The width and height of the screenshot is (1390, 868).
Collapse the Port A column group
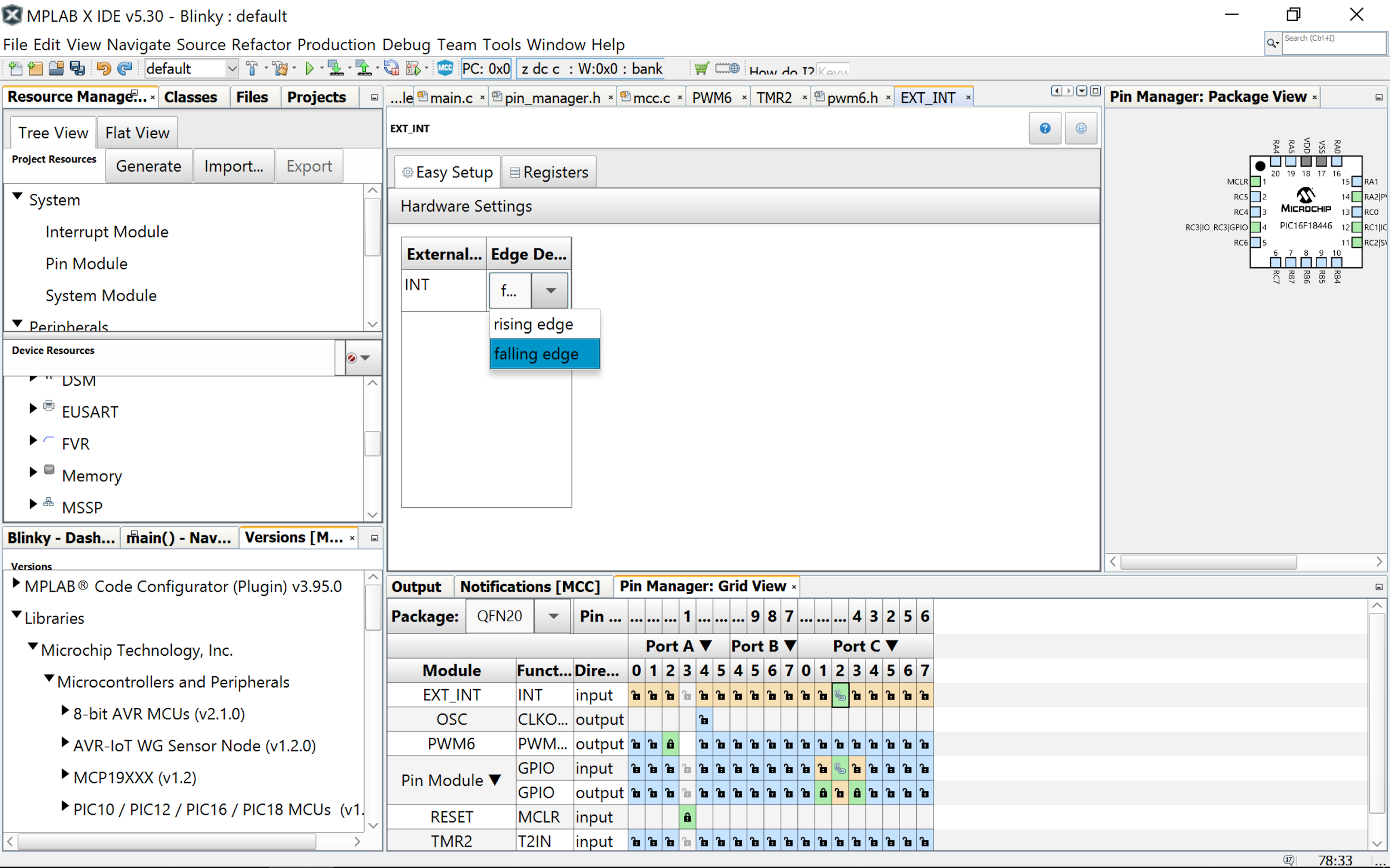pos(706,646)
